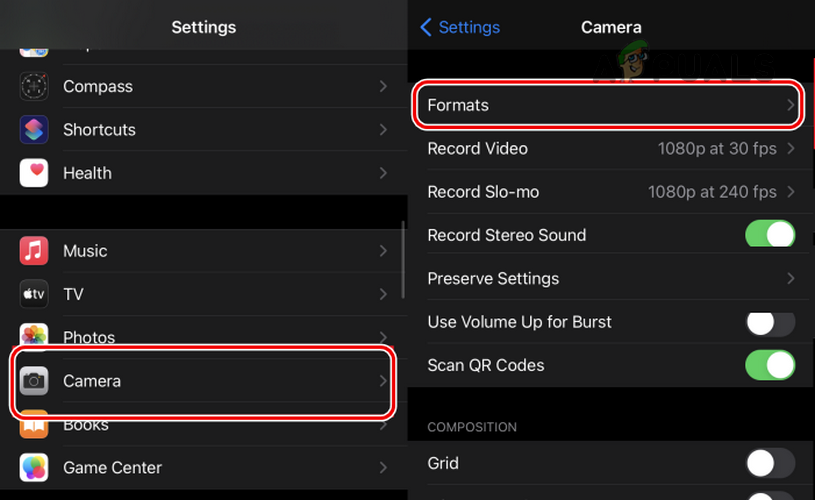Tap the Health heart icon
This screenshot has height=500, width=815.
pyautogui.click(x=34, y=173)
